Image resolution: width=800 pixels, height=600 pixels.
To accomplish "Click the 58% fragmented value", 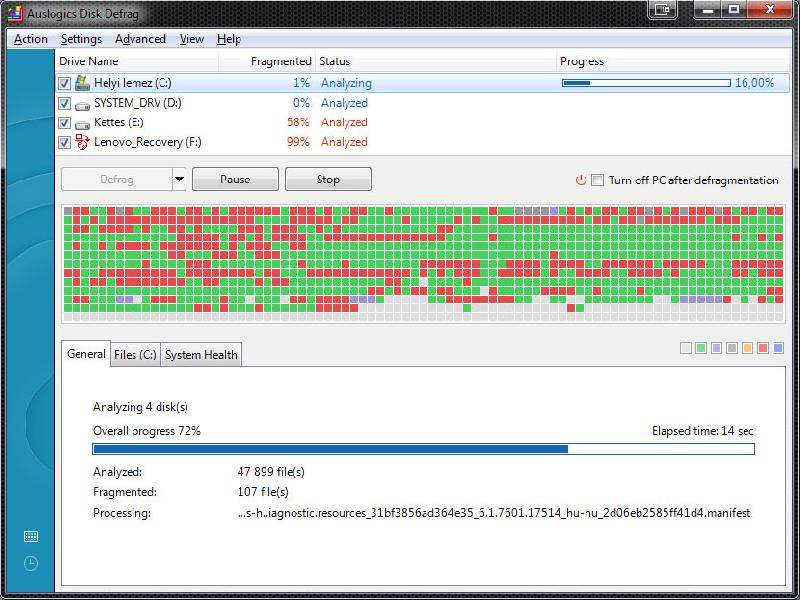I will (298, 122).
